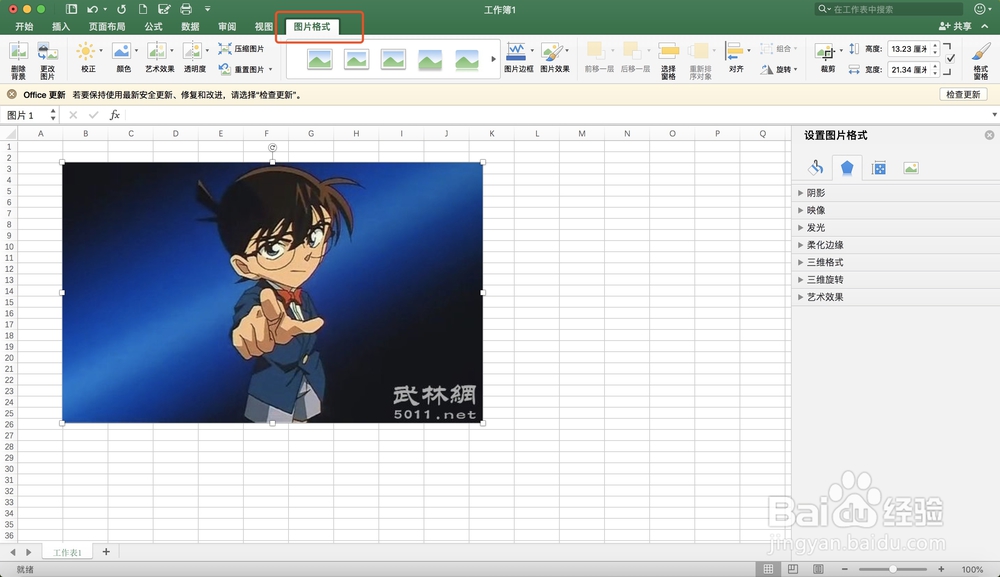Open the 数据 (Data) tab
This screenshot has height=577, width=1000.
click(x=190, y=26)
